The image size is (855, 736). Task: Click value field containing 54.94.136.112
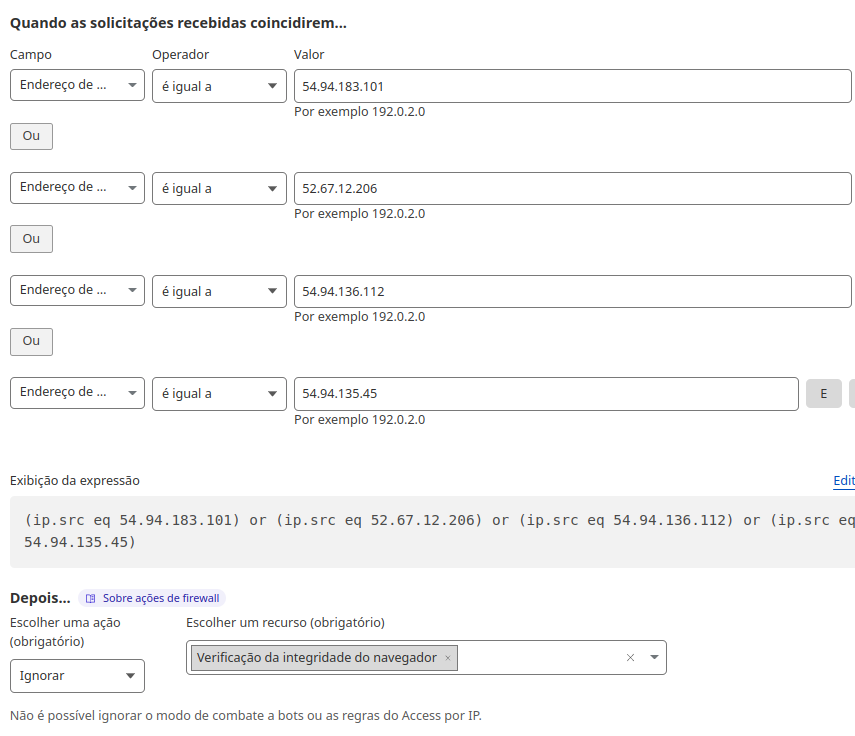(573, 291)
